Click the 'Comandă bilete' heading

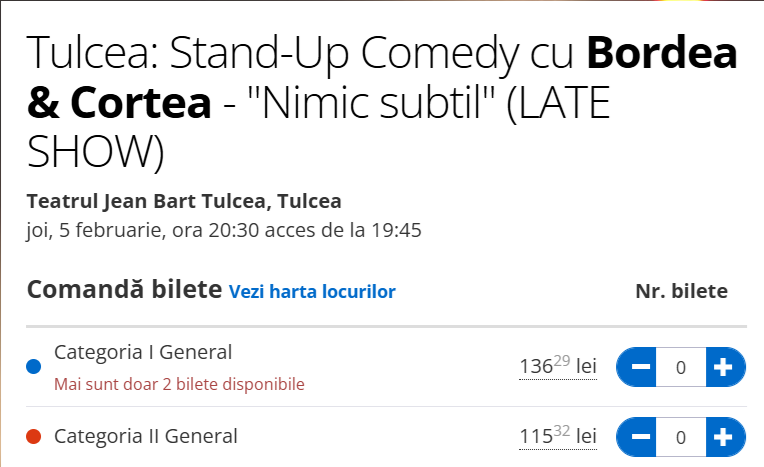[124, 291]
